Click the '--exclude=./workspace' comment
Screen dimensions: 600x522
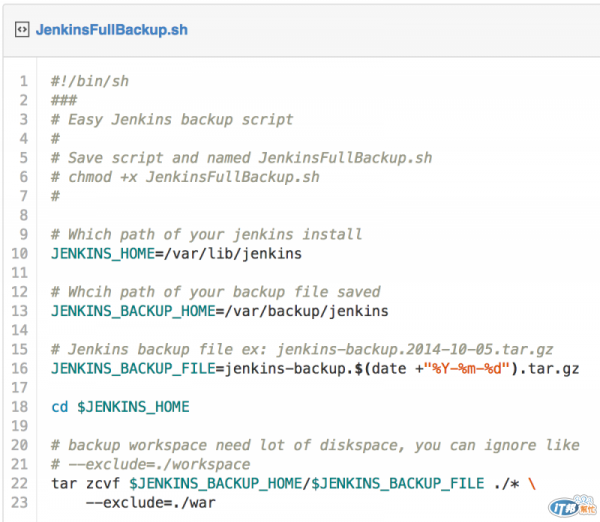(x=151, y=464)
